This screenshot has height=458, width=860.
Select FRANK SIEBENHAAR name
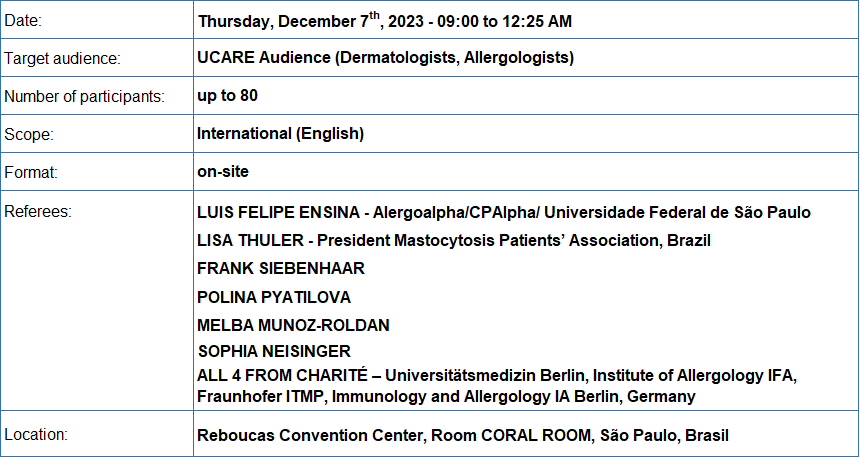[x=281, y=268]
